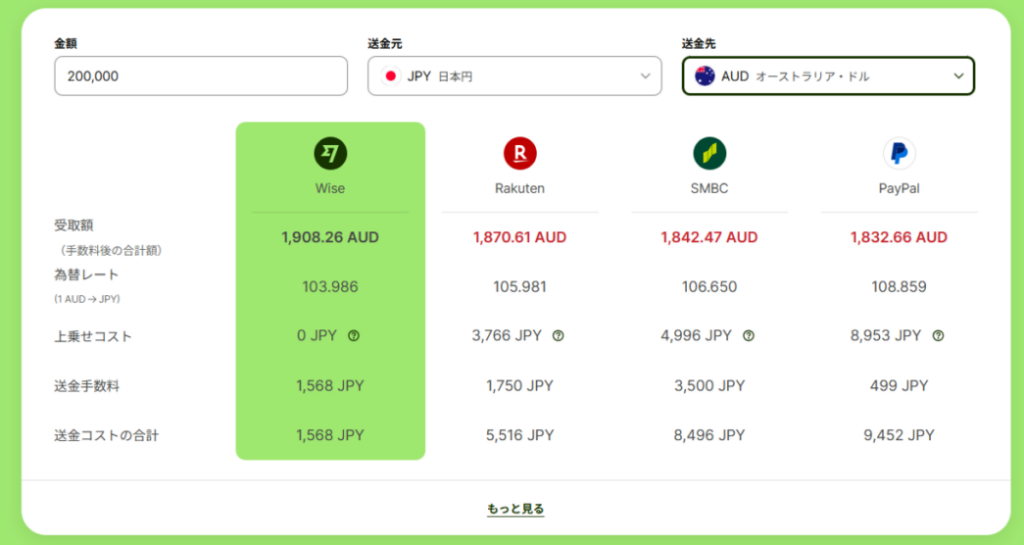This screenshot has width=1024, height=545.
Task: Click the amount field showing 200,000
Action: click(x=200, y=76)
